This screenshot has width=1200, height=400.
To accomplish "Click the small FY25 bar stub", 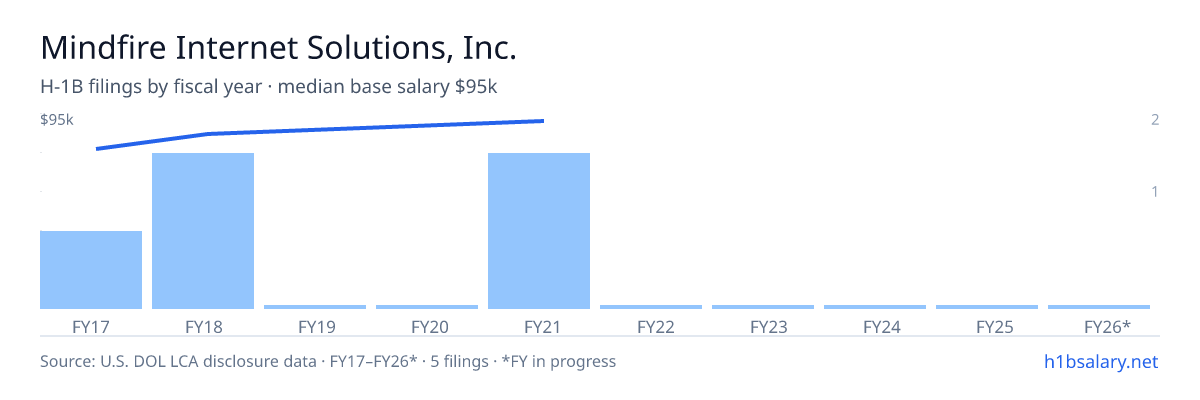I will (x=987, y=307).
